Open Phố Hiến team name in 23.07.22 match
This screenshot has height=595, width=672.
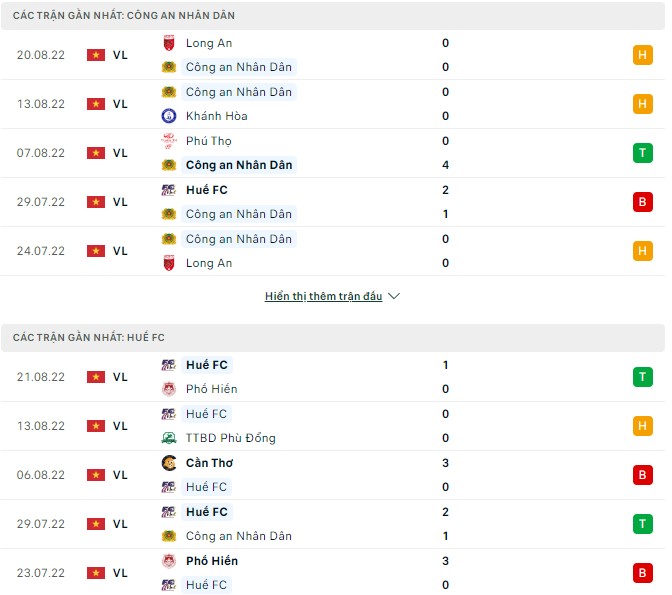point(211,561)
